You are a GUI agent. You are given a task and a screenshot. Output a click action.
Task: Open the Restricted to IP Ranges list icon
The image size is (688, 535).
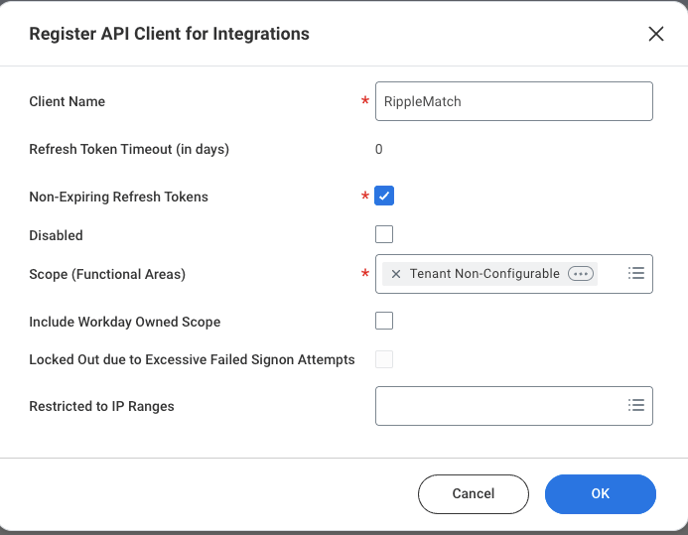pyautogui.click(x=636, y=405)
